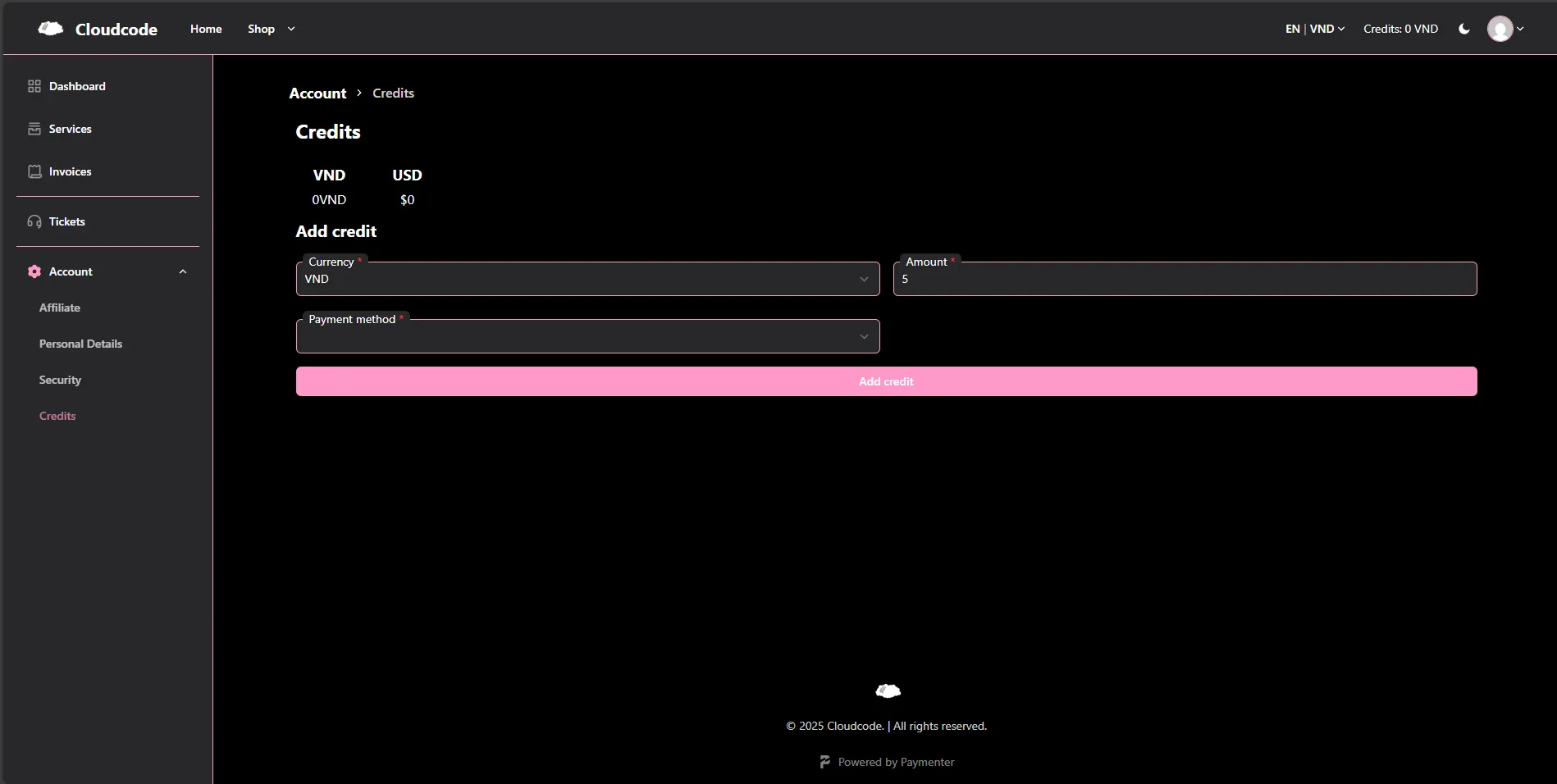The width and height of the screenshot is (1557, 784).
Task: Open the Currency dropdown
Action: [x=587, y=280]
